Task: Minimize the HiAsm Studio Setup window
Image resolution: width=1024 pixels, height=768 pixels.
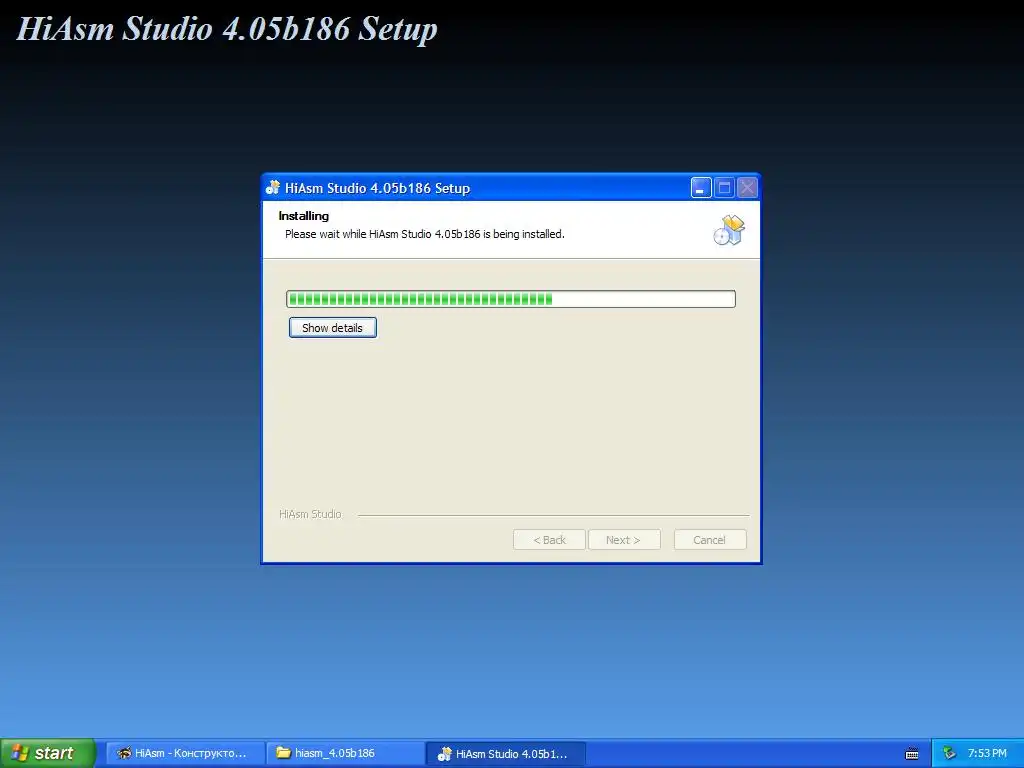Action: tap(701, 188)
